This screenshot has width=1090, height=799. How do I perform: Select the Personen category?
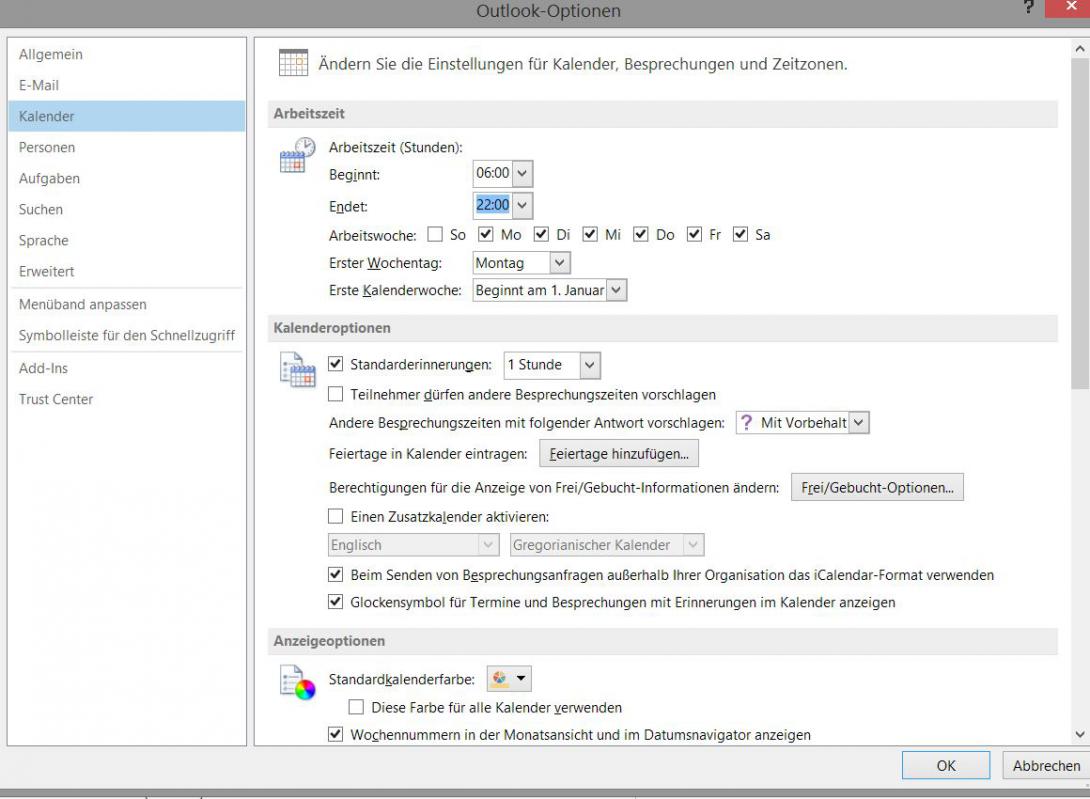click(x=127, y=147)
